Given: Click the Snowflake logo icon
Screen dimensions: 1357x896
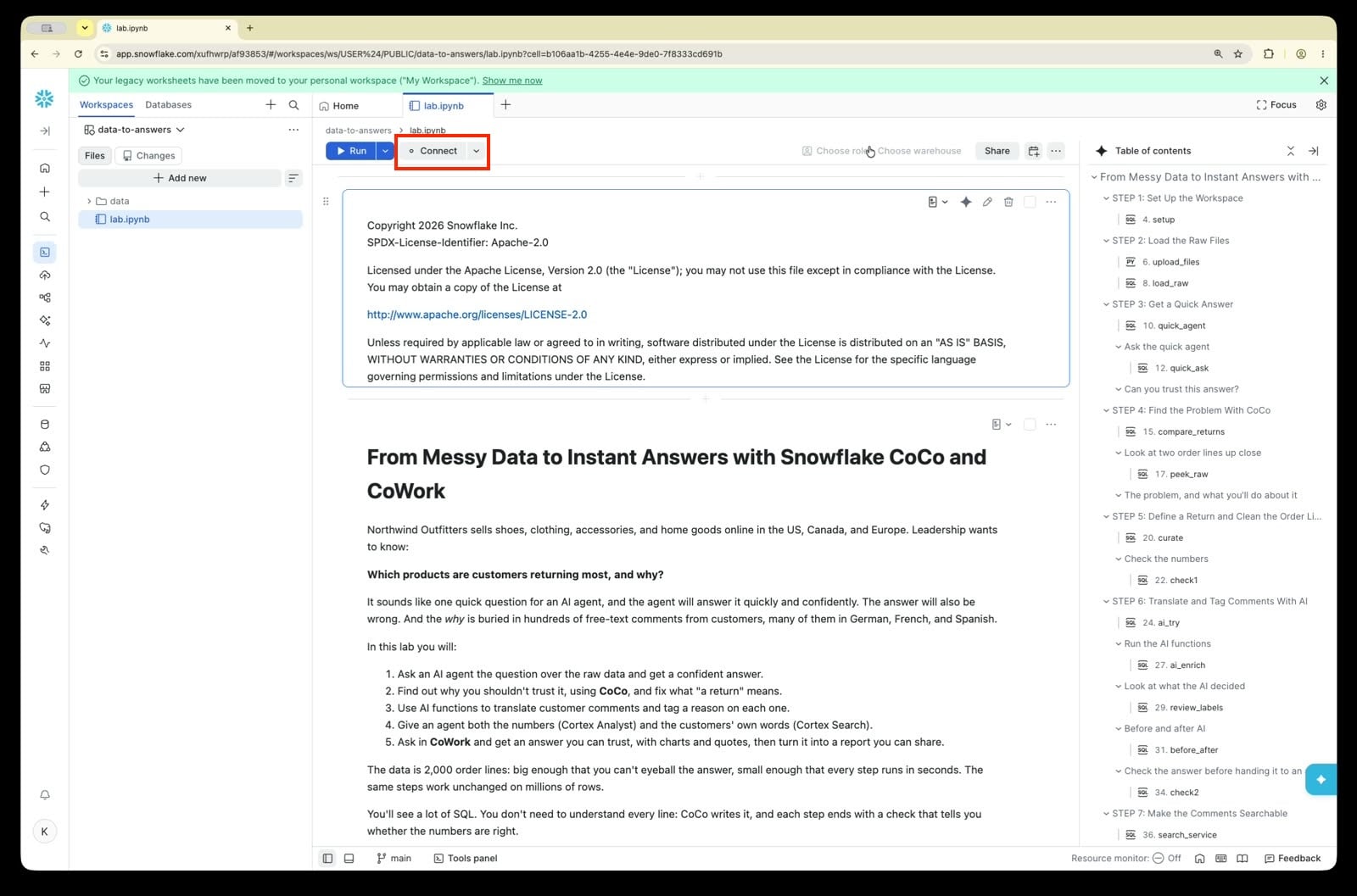Looking at the screenshot, I should click(44, 99).
